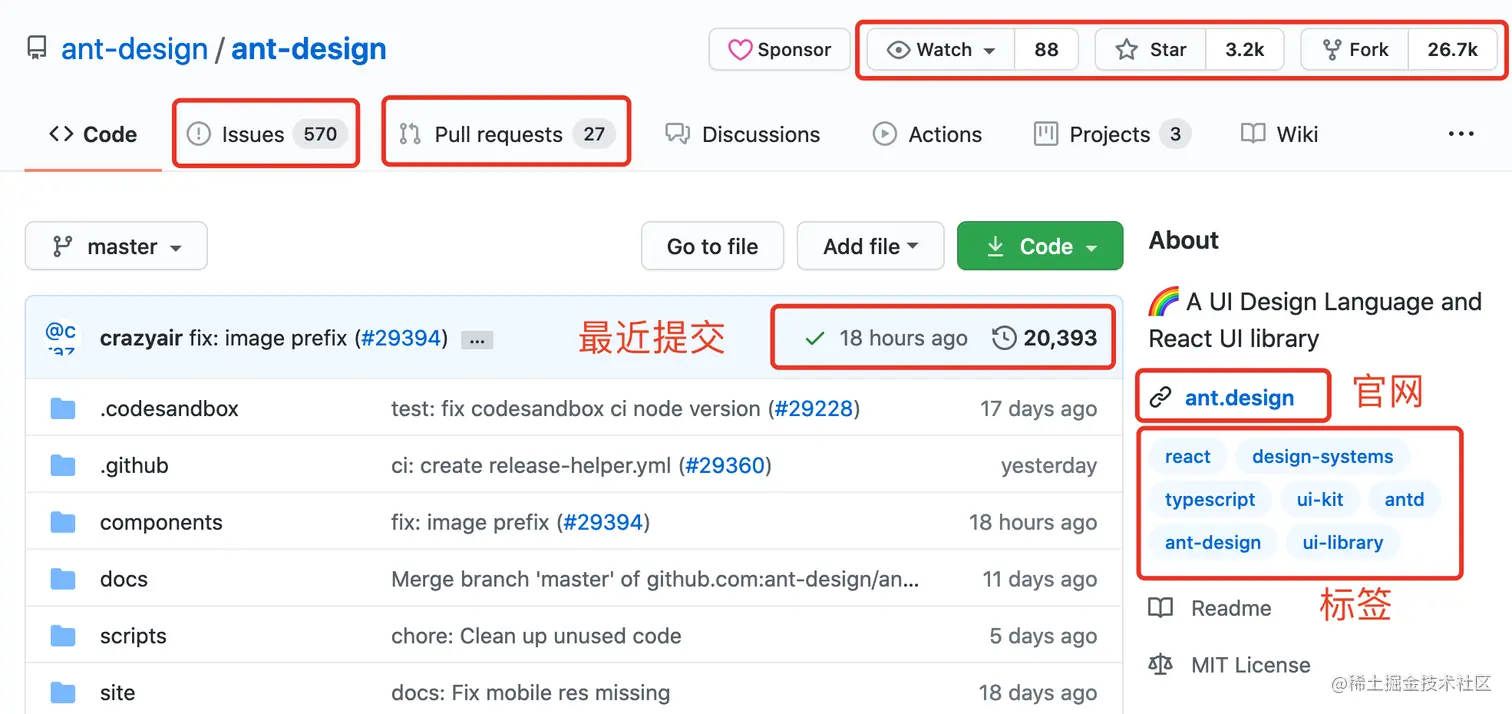The height and width of the screenshot is (714, 1512).
Task: Click the 27 pull requests counter badge
Action: point(594,134)
